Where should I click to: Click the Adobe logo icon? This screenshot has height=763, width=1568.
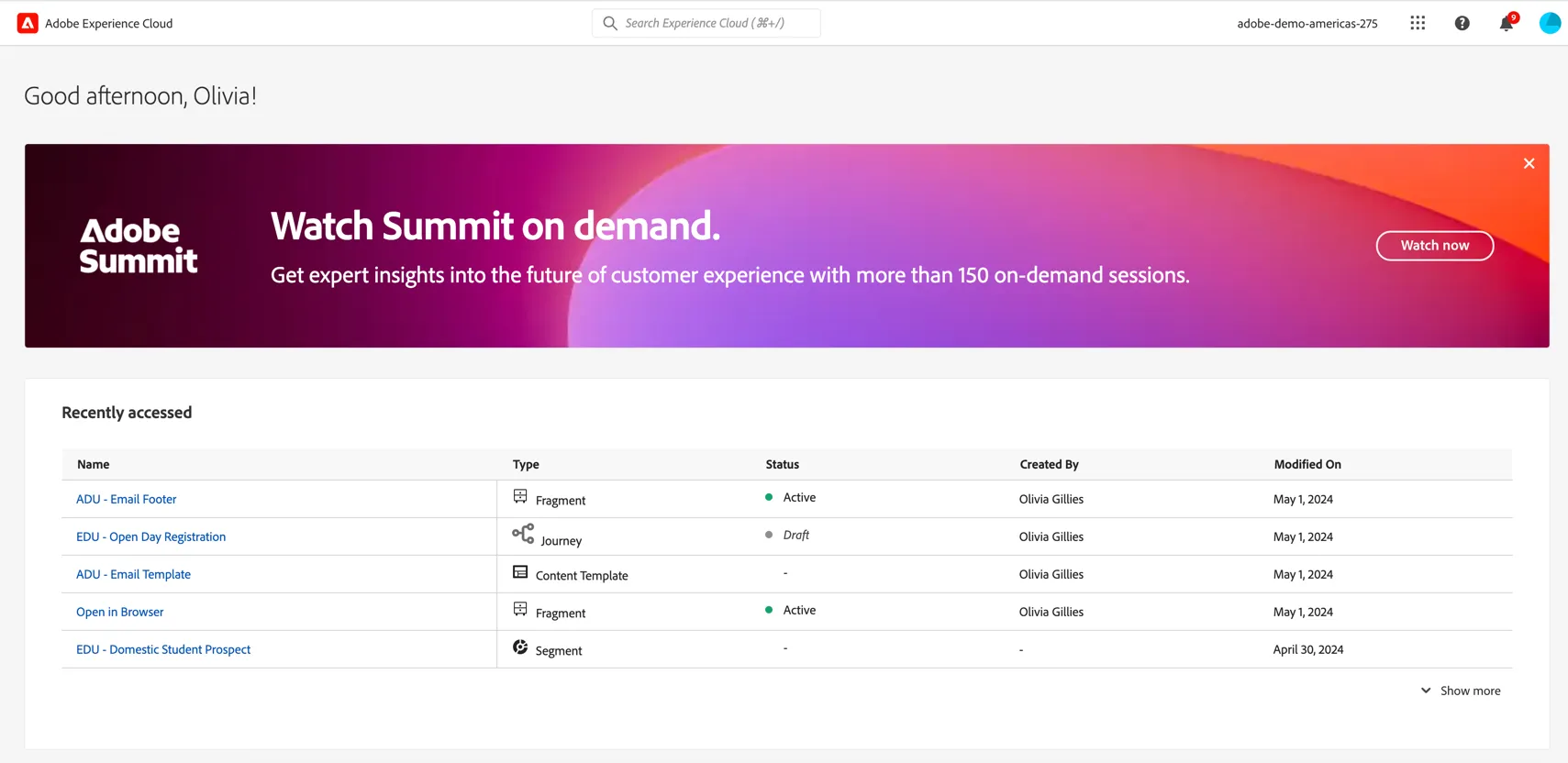point(28,23)
